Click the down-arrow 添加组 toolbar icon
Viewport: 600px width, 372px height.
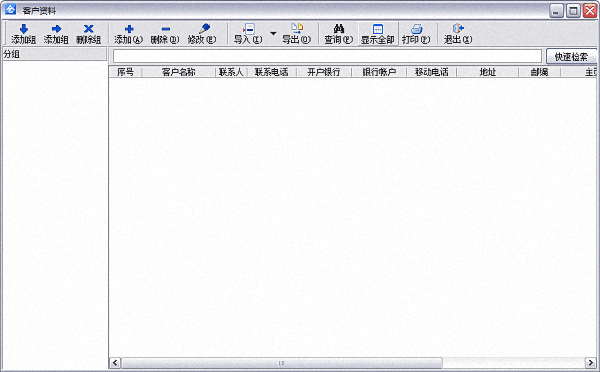(x=24, y=29)
